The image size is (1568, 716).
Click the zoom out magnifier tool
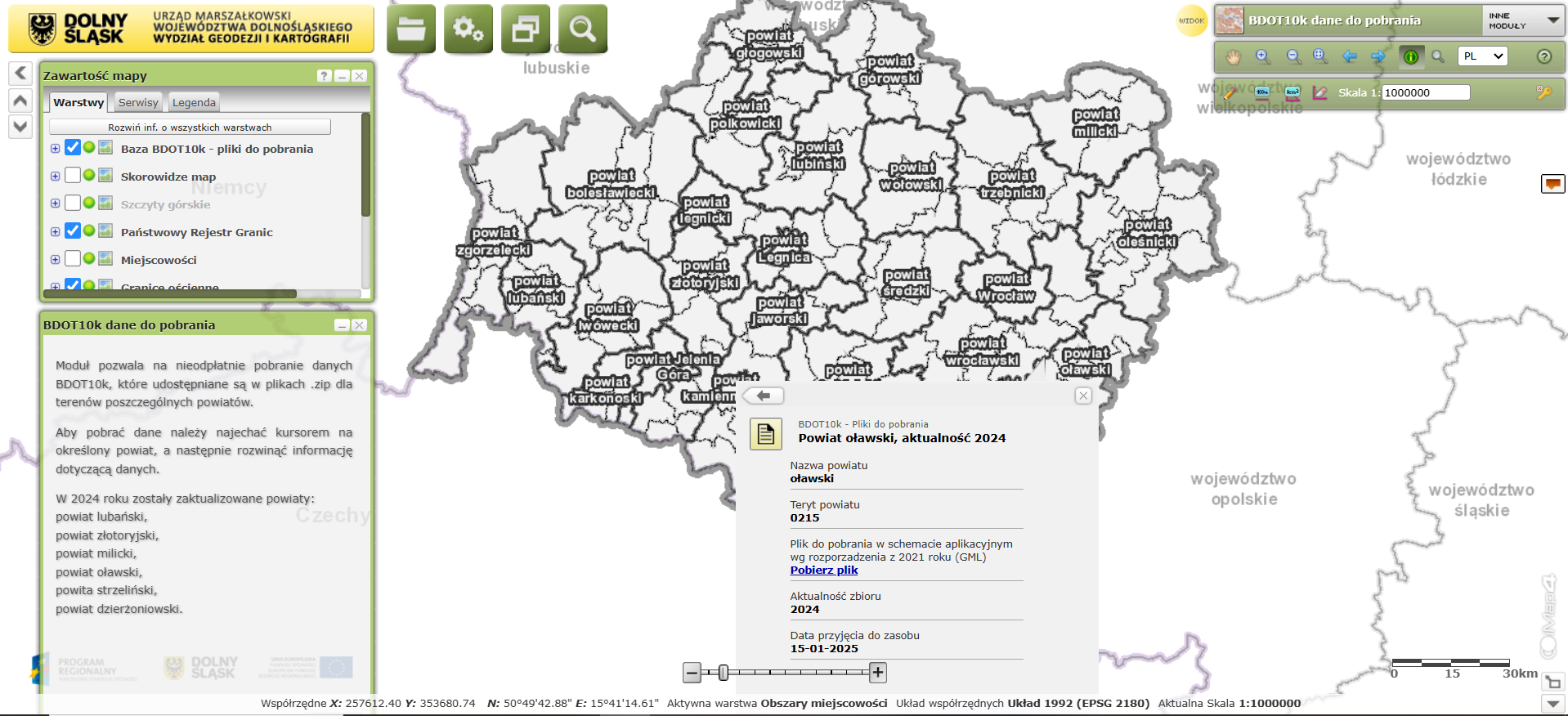(x=1292, y=56)
